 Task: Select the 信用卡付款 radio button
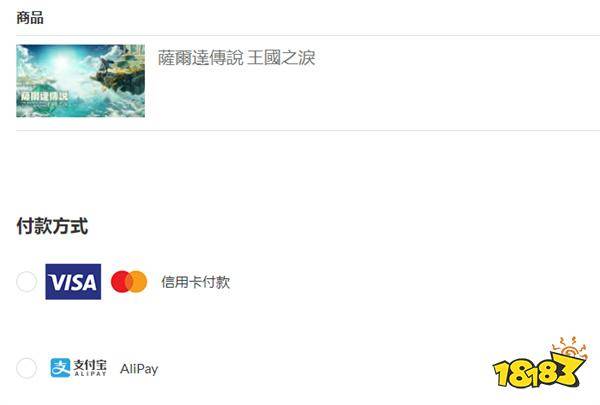tap(26, 282)
